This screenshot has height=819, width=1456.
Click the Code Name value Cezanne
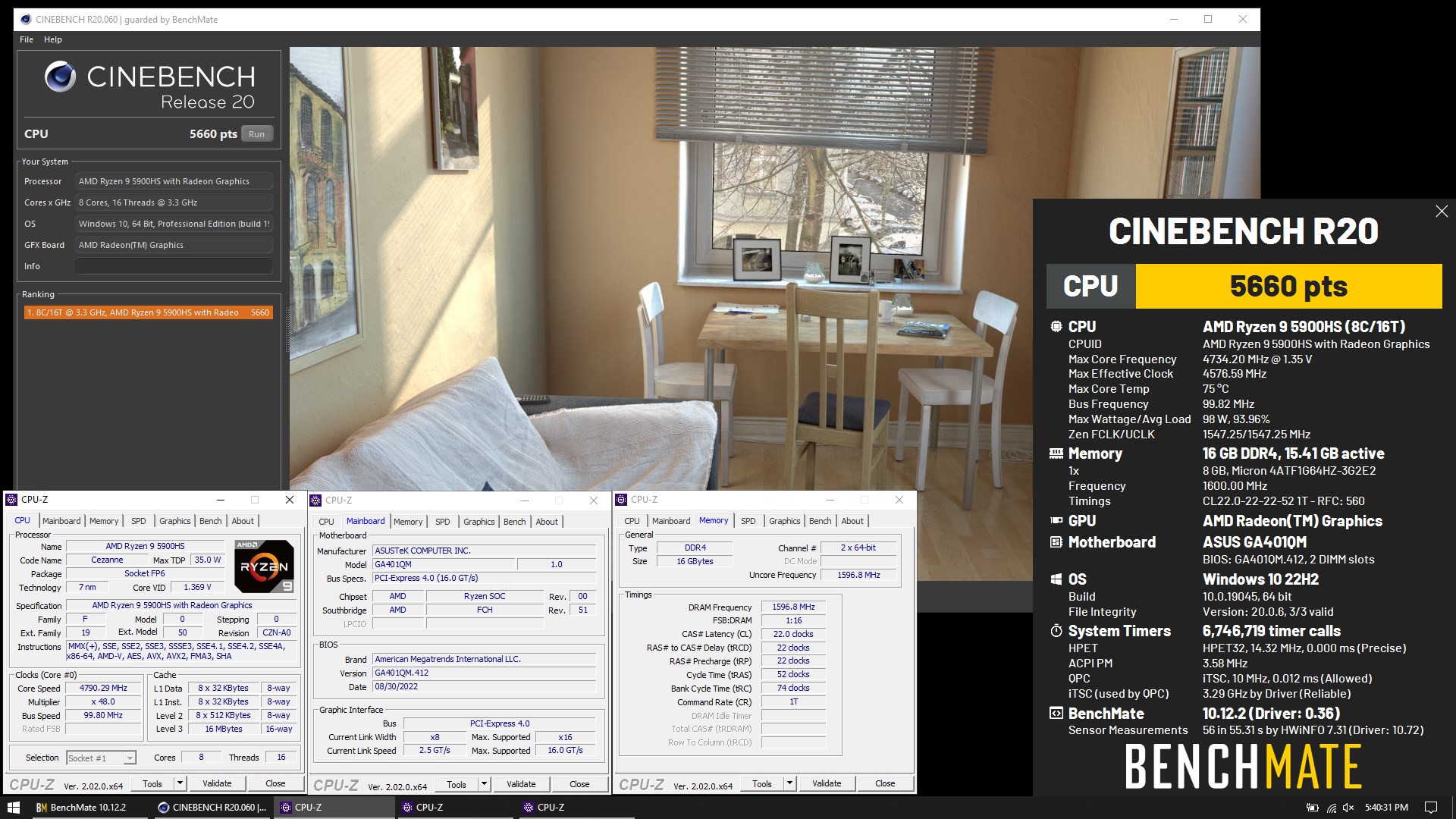click(x=107, y=560)
